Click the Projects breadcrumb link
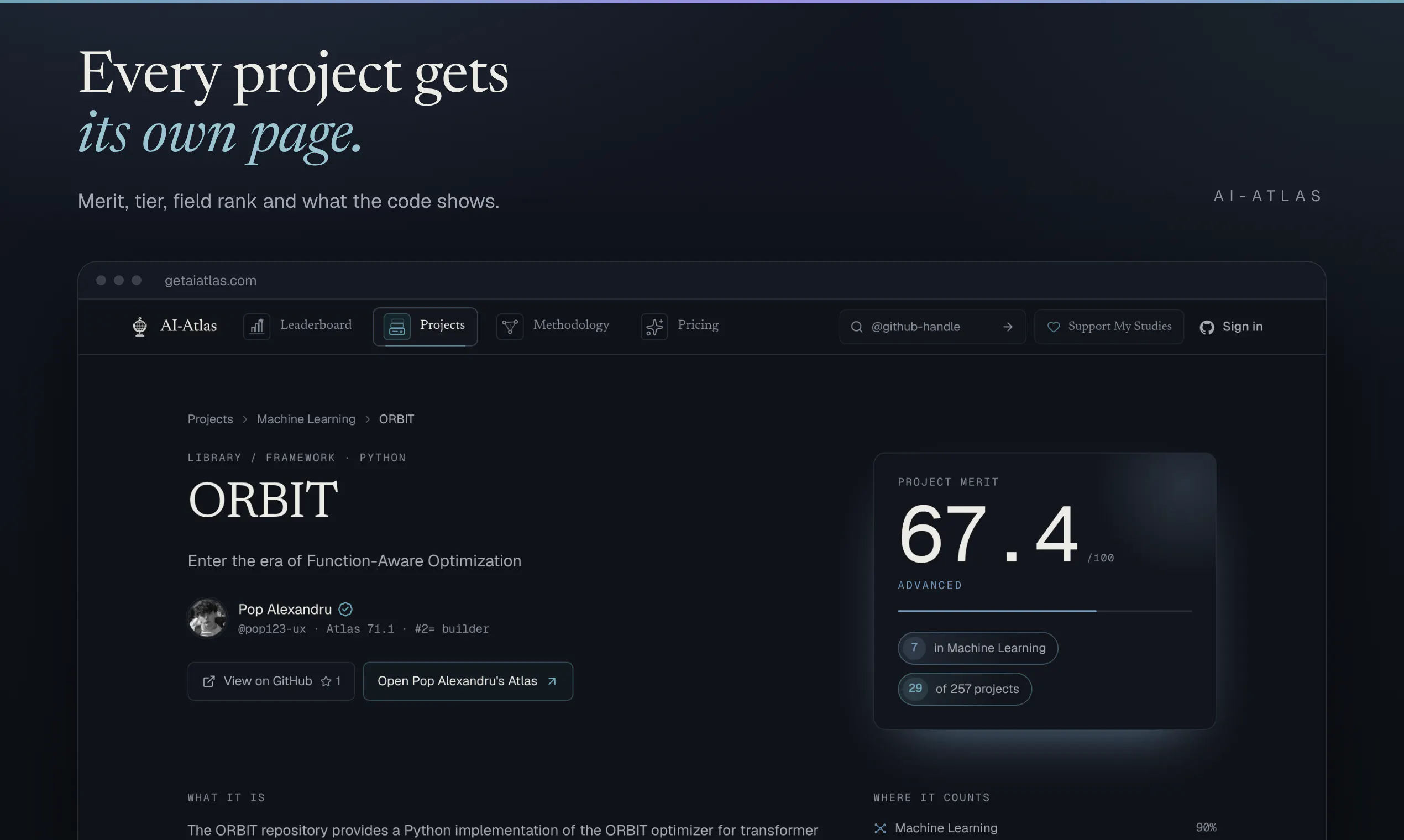Screen dimensions: 1404x840 (211, 419)
